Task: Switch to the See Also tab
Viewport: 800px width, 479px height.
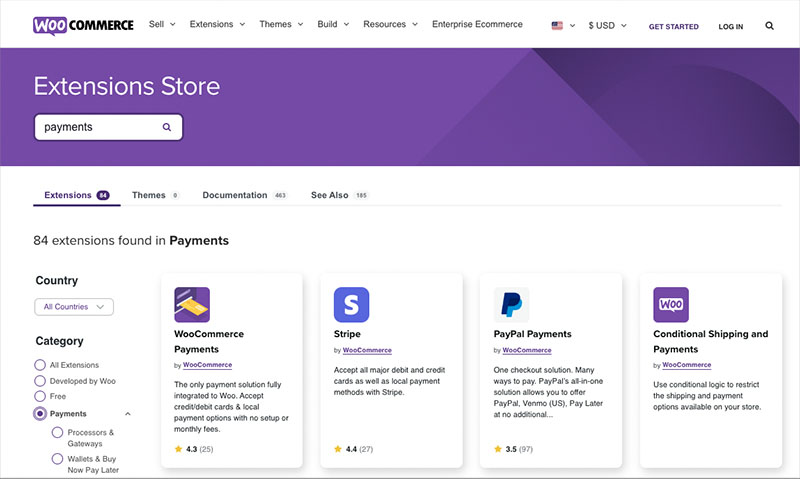Action: click(340, 195)
